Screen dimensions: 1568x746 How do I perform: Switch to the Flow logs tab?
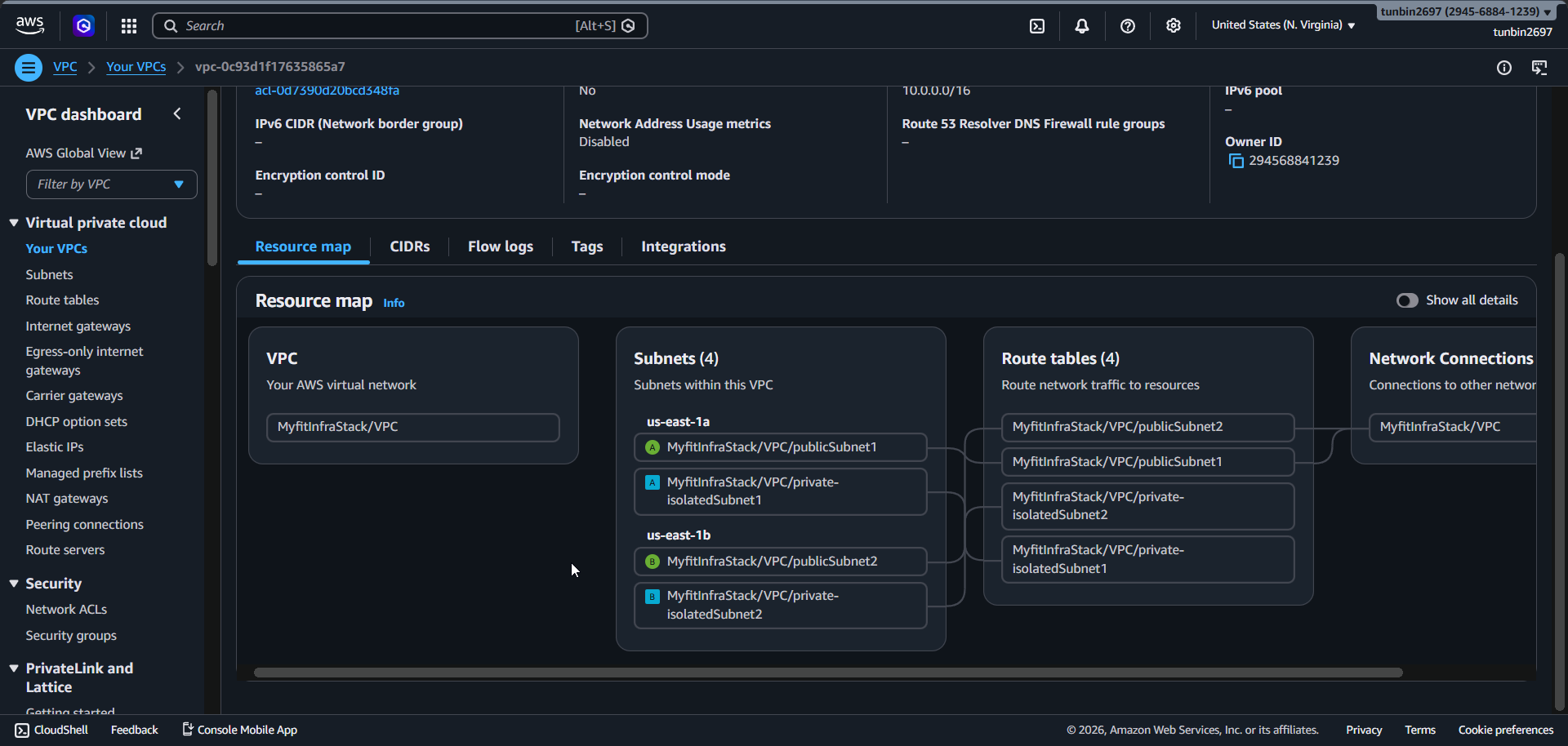click(x=500, y=246)
